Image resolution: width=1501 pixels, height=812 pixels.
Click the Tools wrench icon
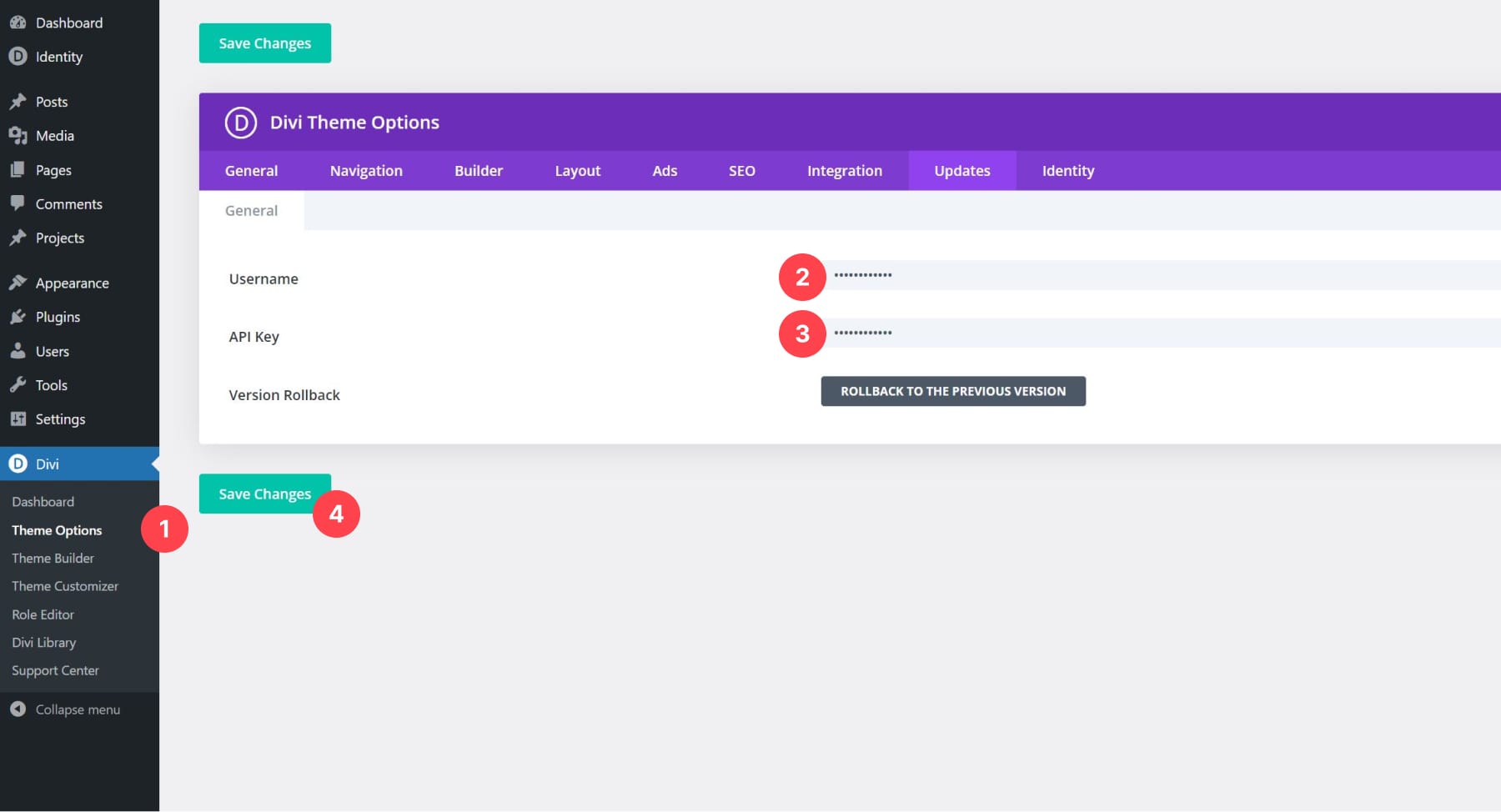tap(18, 385)
